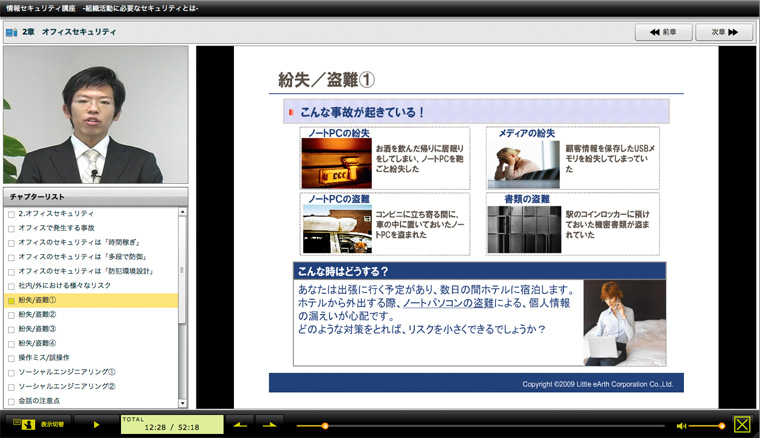Check the box for 操作ミス/誤操作
The image size is (760, 438).
coord(11,357)
